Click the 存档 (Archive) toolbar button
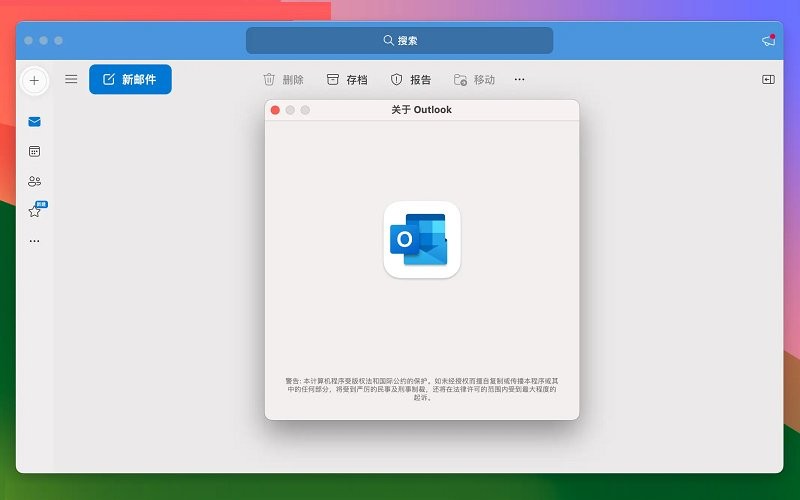 click(x=347, y=80)
